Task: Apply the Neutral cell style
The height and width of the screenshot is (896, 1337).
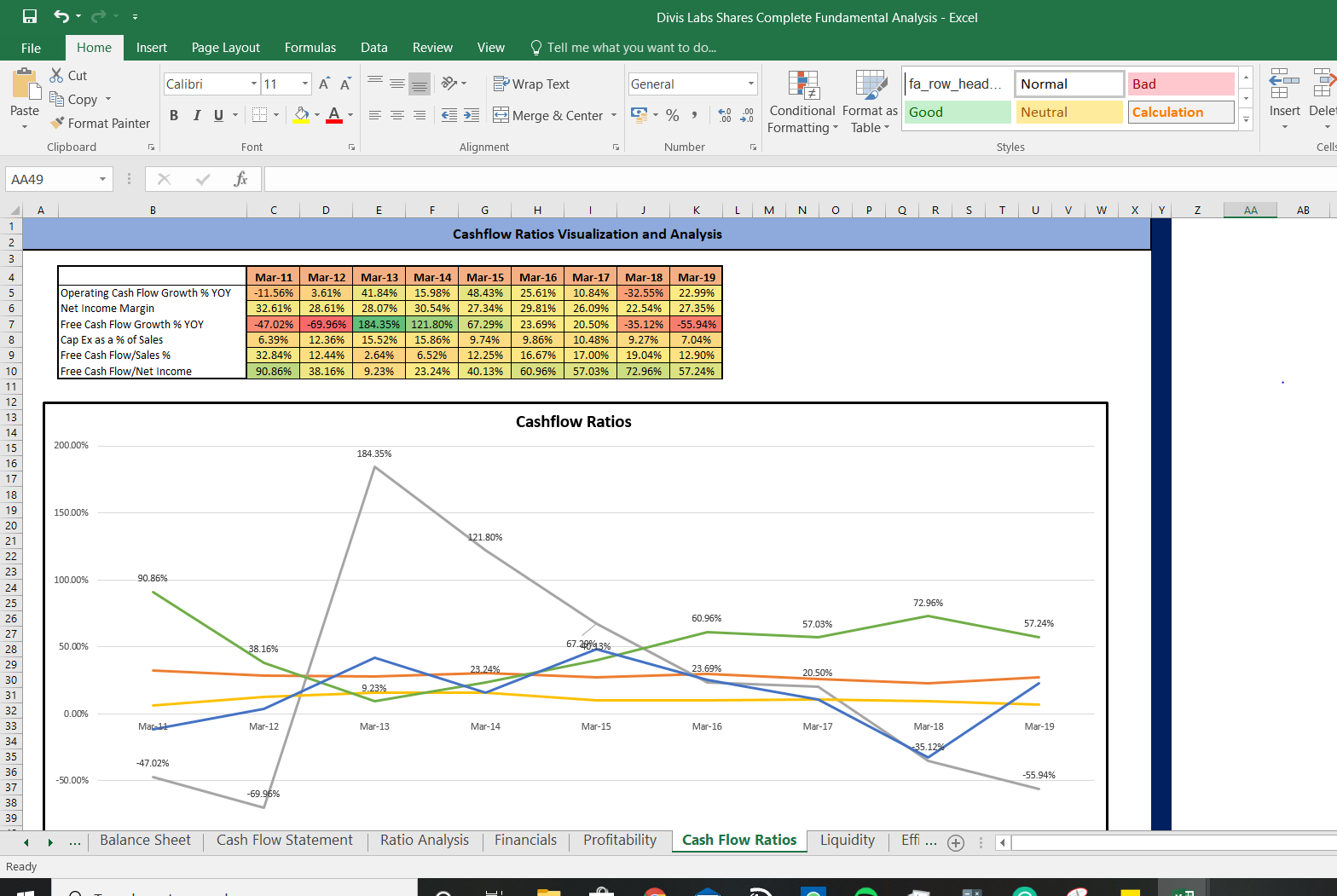Action: pyautogui.click(x=1069, y=112)
